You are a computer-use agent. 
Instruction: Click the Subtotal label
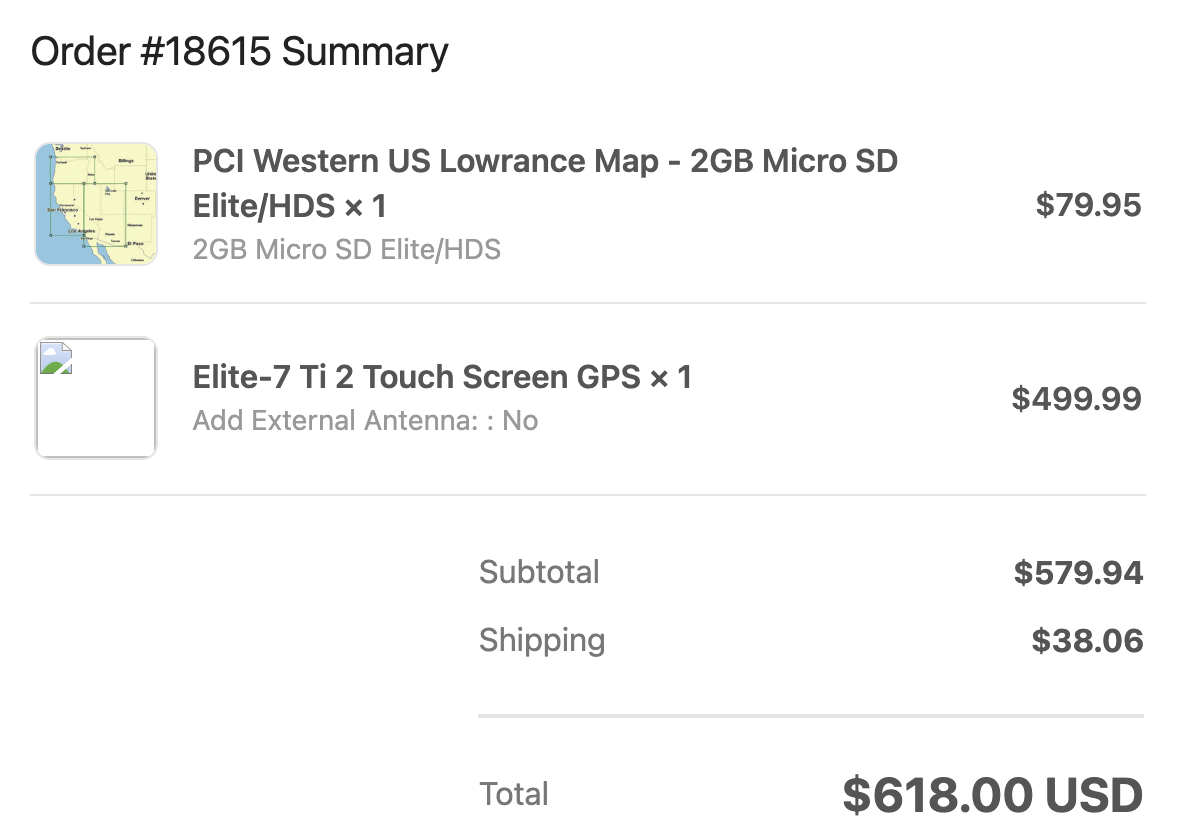[539, 573]
